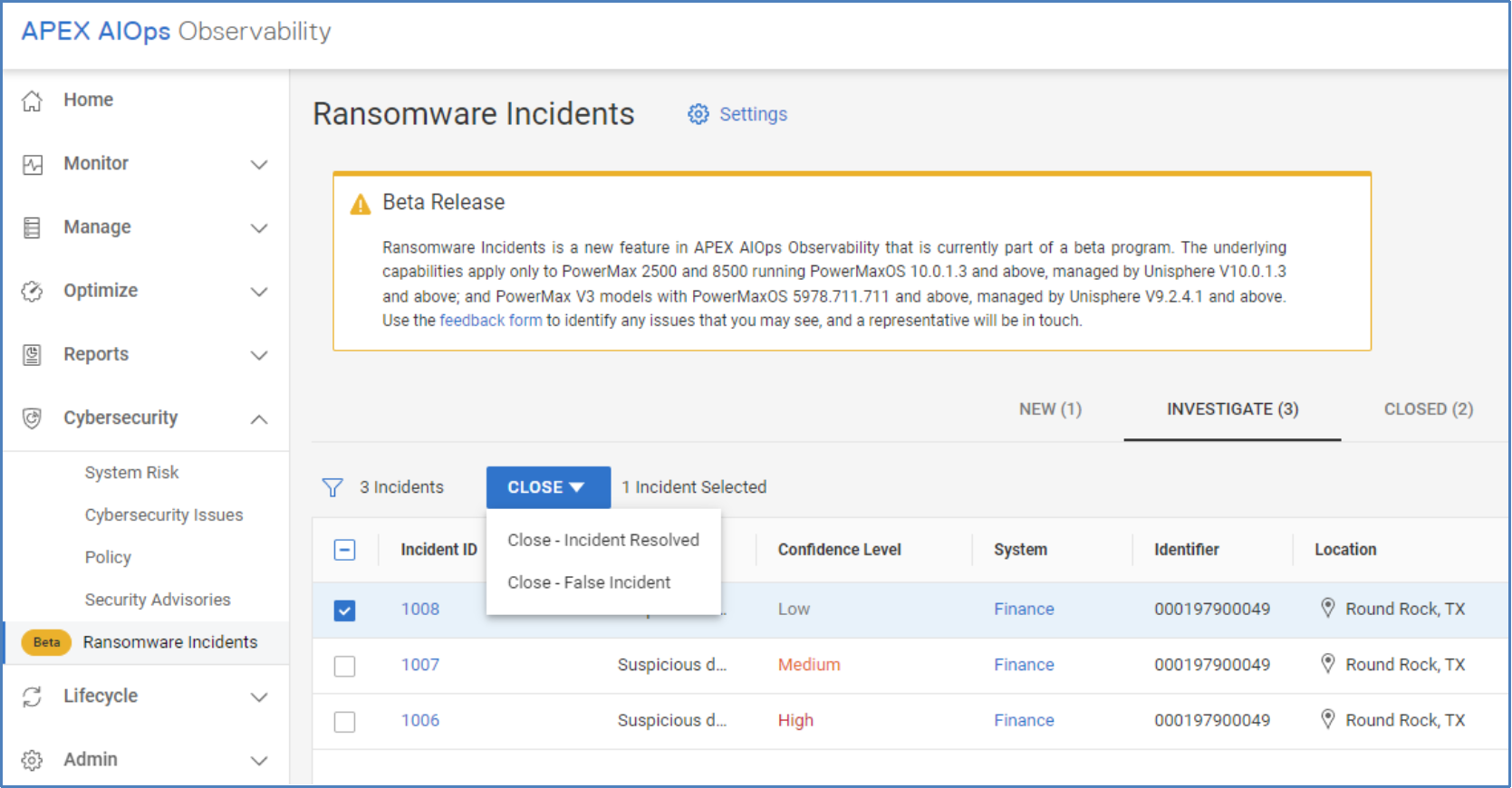Viewport: 1512px width, 788px height.
Task: Click the Beta badge beside Ransomware Incidents
Action: [46, 642]
